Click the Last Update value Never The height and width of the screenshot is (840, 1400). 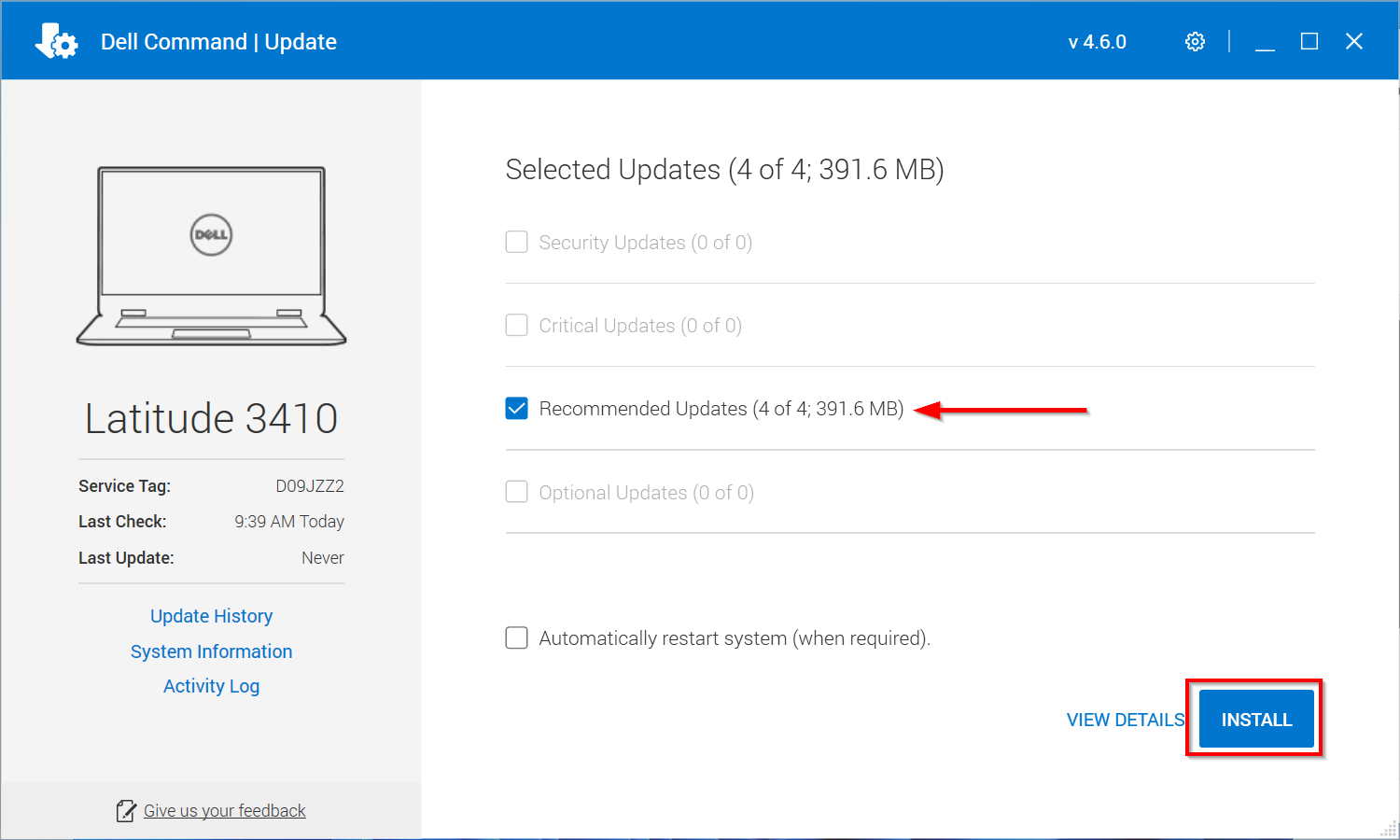tap(323, 558)
